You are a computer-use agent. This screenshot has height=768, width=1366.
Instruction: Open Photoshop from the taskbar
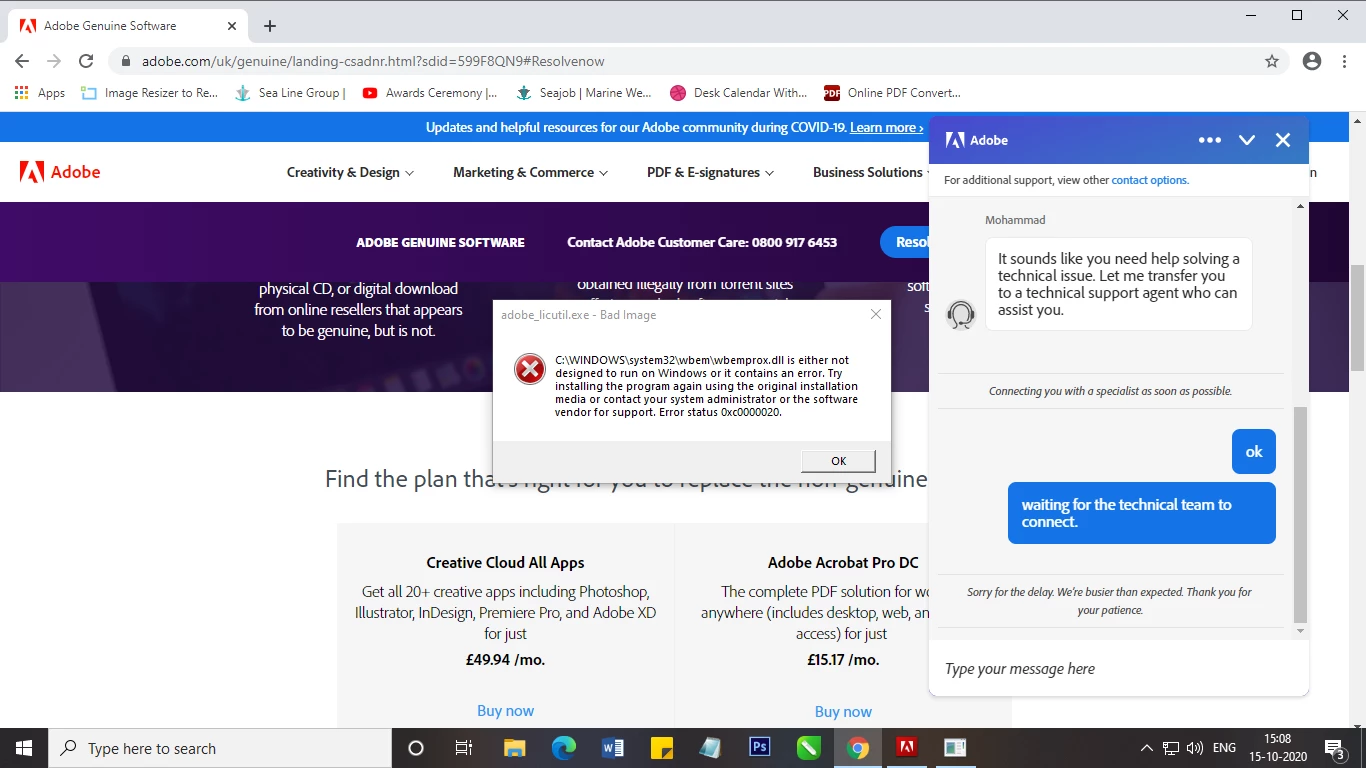pyautogui.click(x=760, y=748)
